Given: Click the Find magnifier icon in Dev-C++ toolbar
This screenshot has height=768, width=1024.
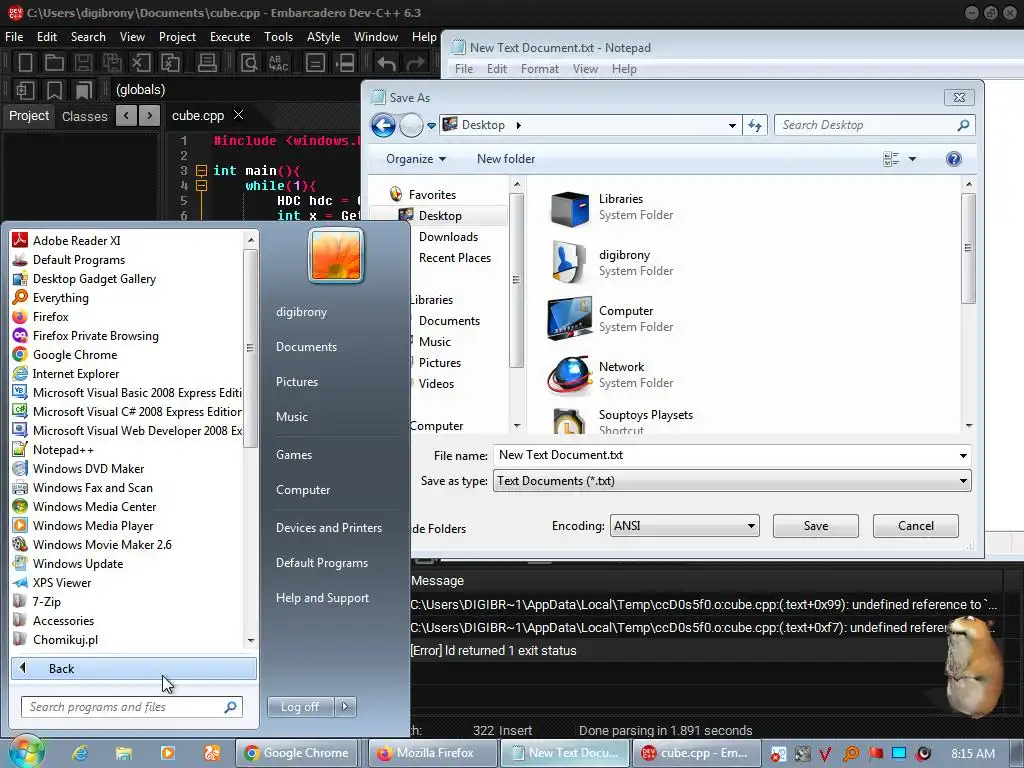Looking at the screenshot, I should (249, 63).
